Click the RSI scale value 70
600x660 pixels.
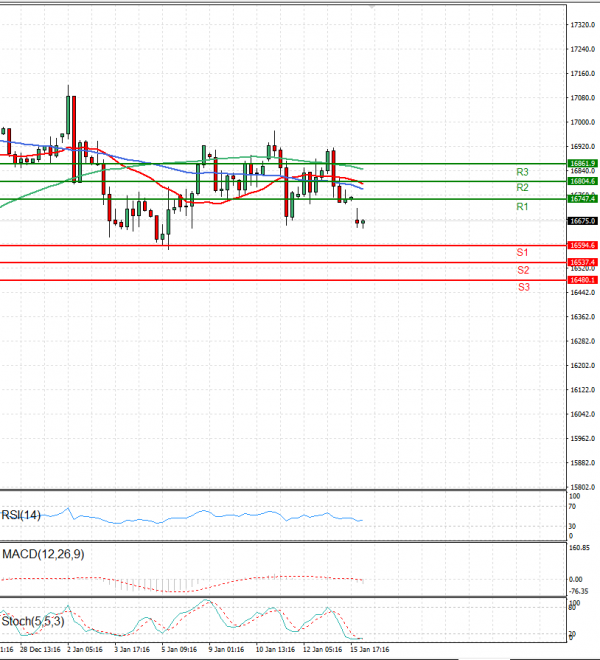point(572,506)
